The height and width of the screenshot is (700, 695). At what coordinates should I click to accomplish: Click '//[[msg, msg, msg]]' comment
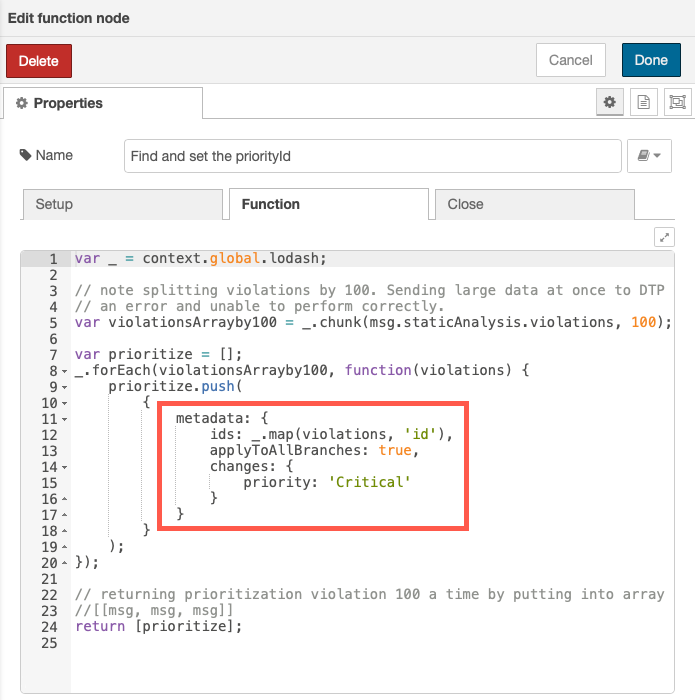point(154,610)
